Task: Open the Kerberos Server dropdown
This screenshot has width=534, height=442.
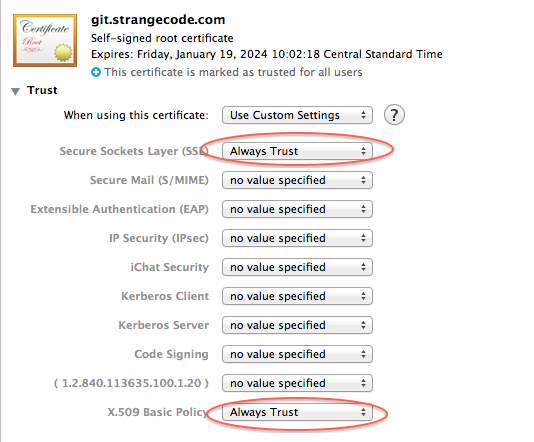Action: 297,325
